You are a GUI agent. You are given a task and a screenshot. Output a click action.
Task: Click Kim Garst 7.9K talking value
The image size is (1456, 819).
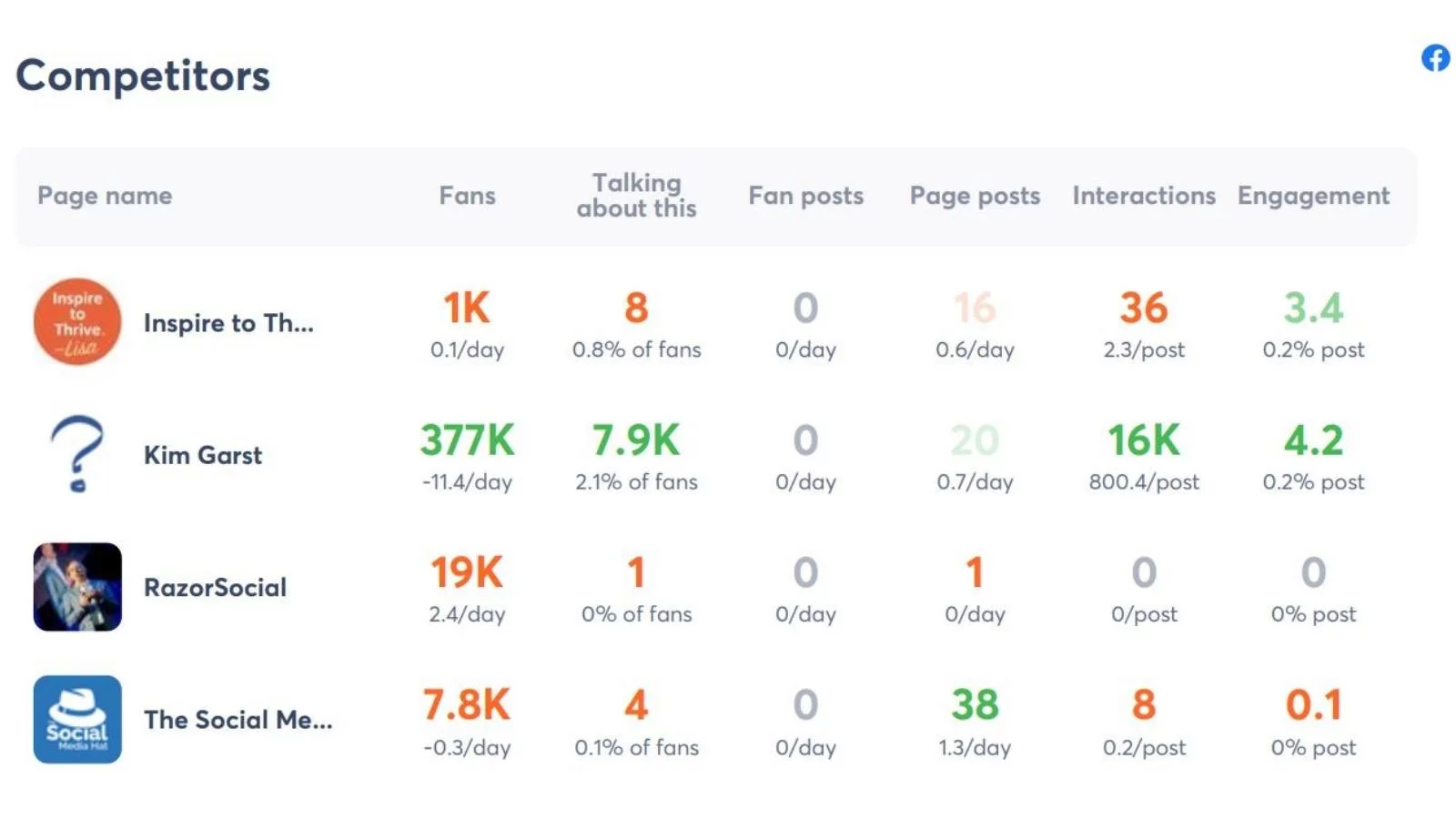pyautogui.click(x=636, y=440)
